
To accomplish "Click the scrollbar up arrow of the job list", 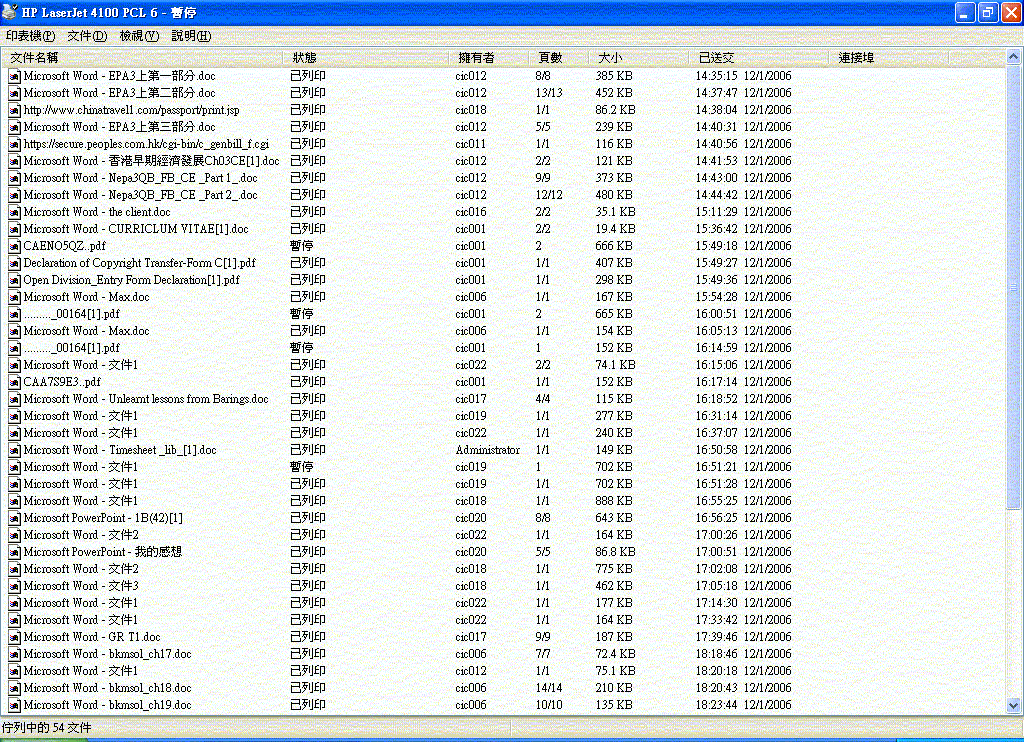I will [x=1014, y=57].
